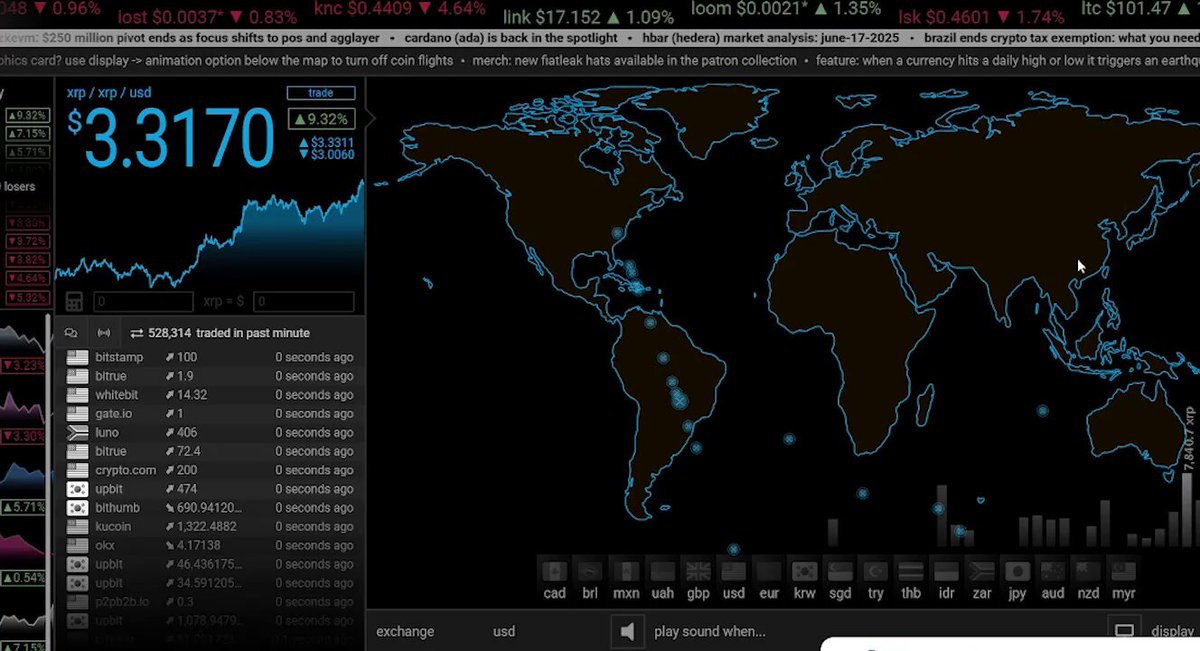Open the brazil ends crypto tax exemption headline
The width and height of the screenshot is (1200, 651).
(x=1061, y=38)
